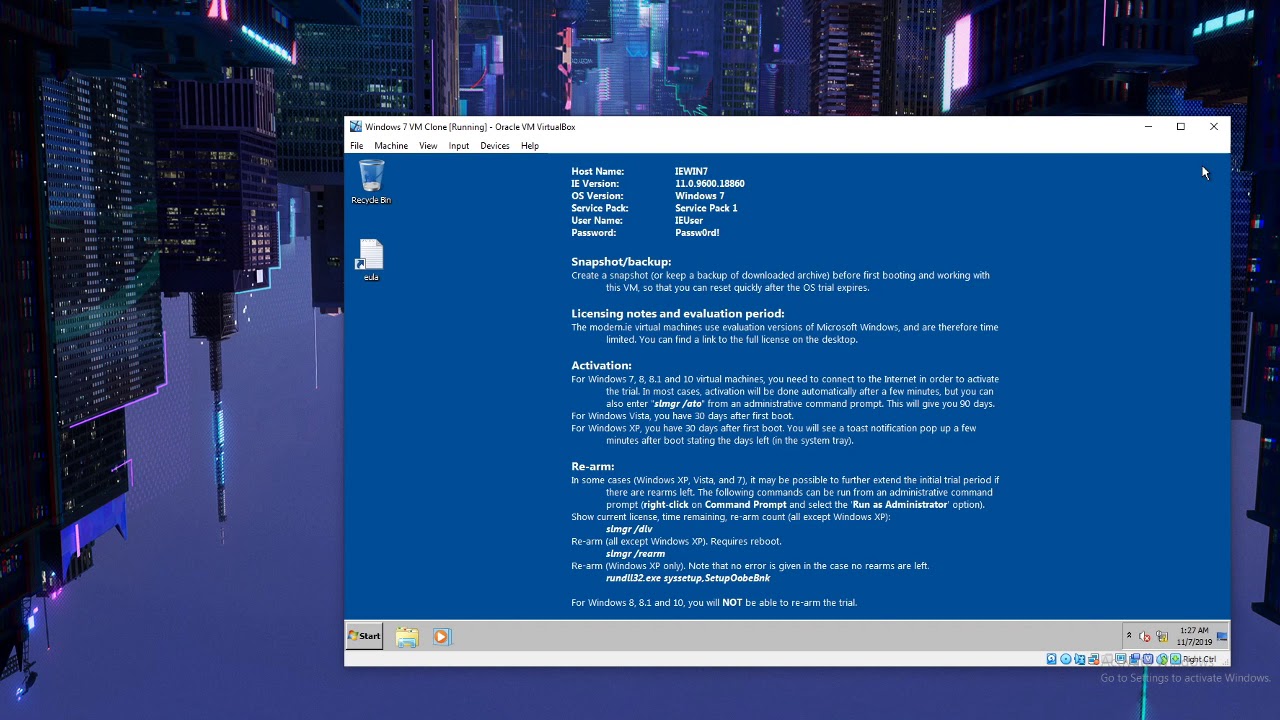The height and width of the screenshot is (720, 1280).
Task: Select the eula file on the desktop
Action: (371, 260)
